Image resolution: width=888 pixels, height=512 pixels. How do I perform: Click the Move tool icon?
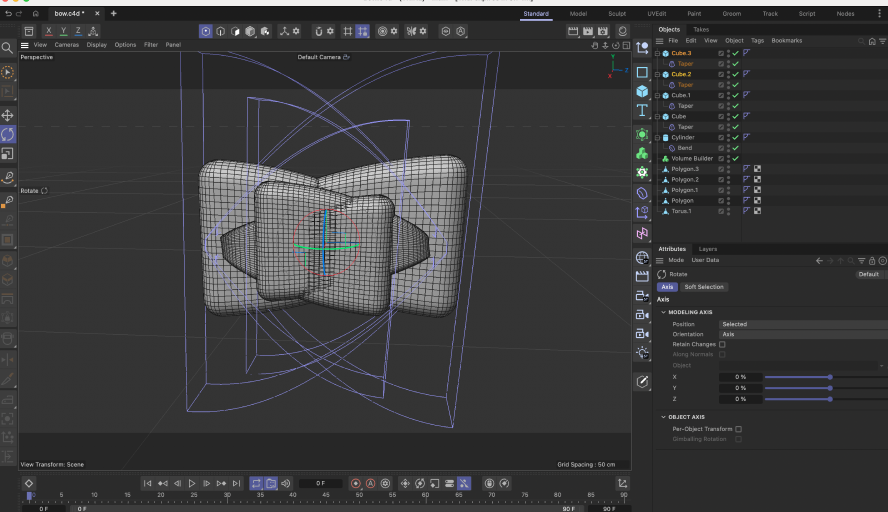pos(8,115)
